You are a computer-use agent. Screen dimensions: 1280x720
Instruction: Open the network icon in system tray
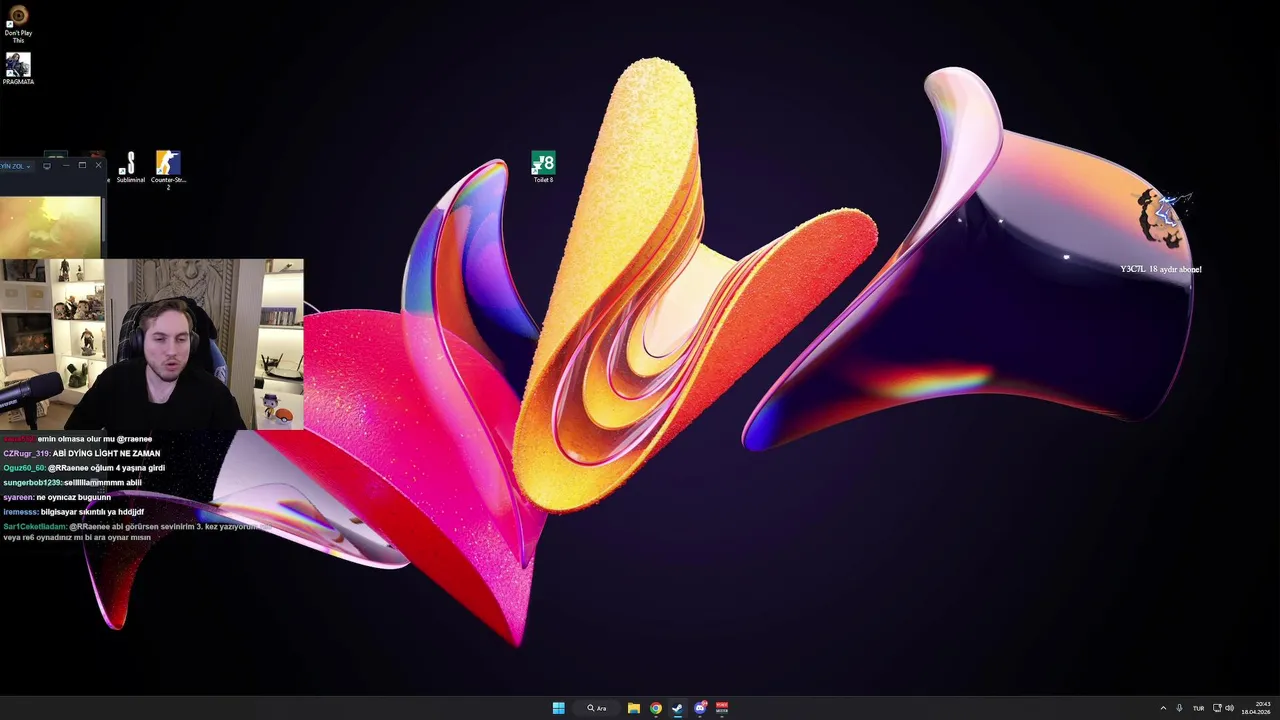(x=1217, y=708)
